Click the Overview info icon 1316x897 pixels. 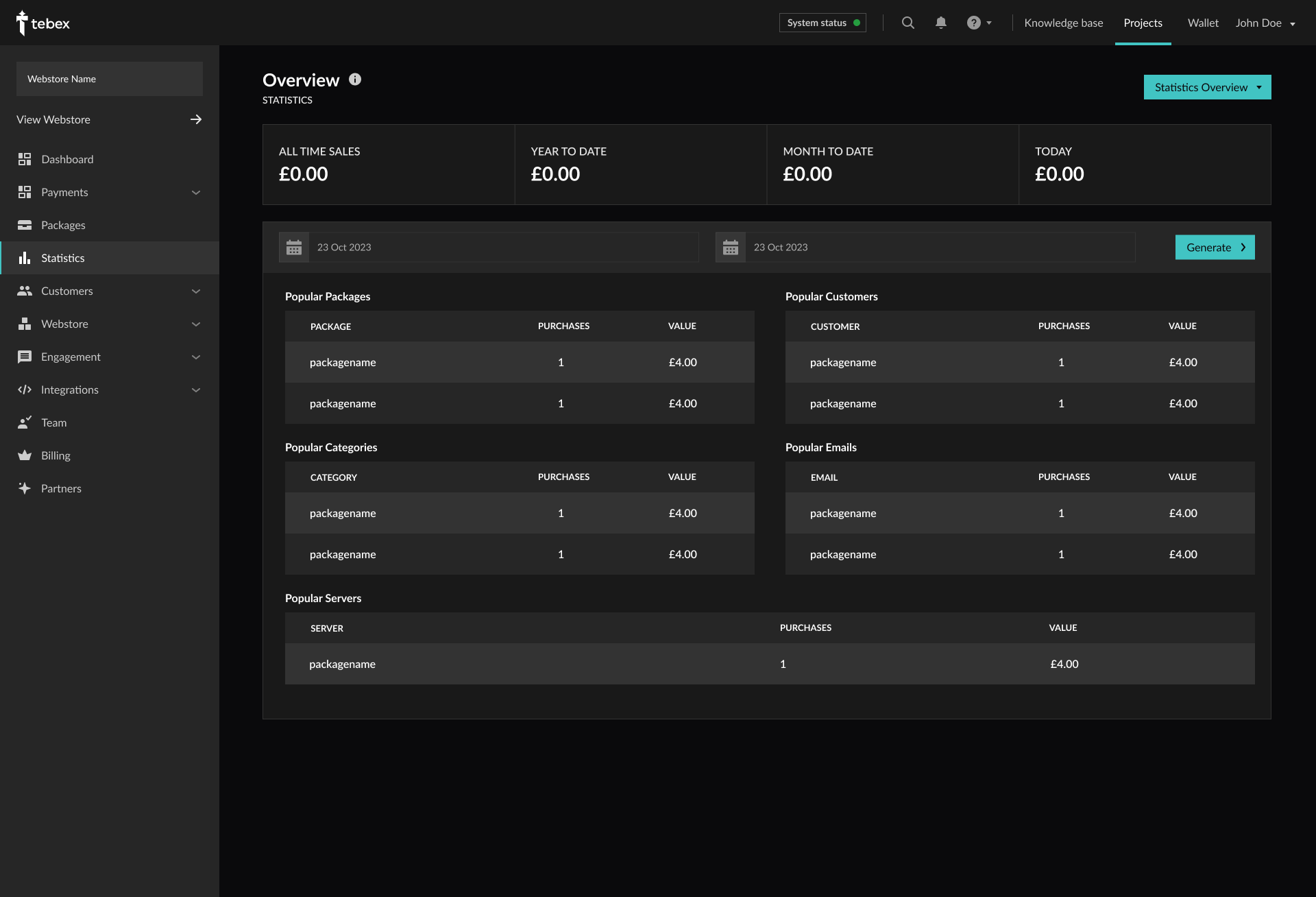(355, 80)
